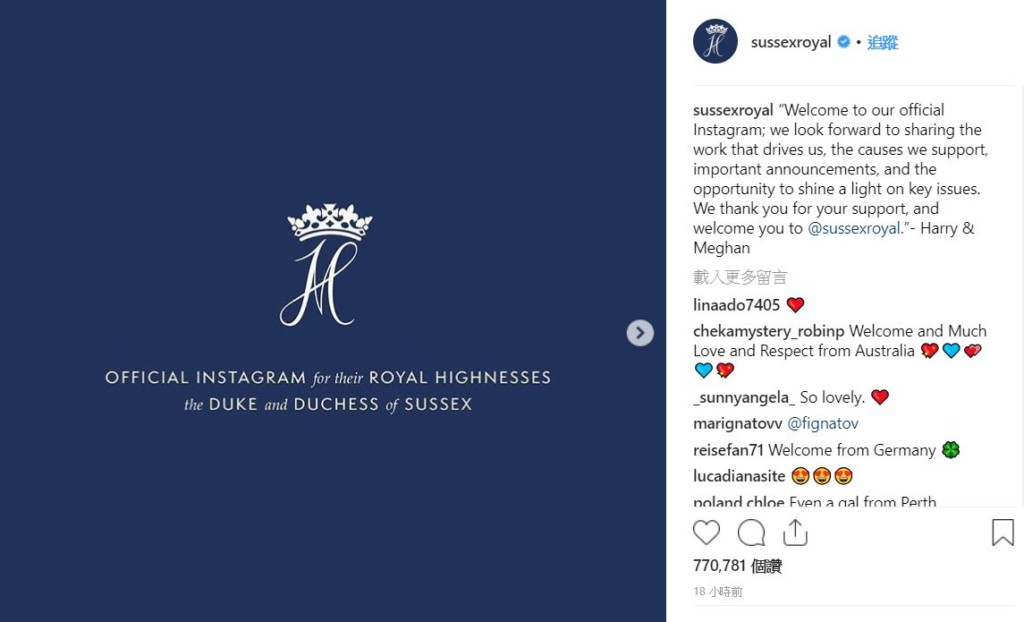Expand more comments with 載入更多留言

740,277
